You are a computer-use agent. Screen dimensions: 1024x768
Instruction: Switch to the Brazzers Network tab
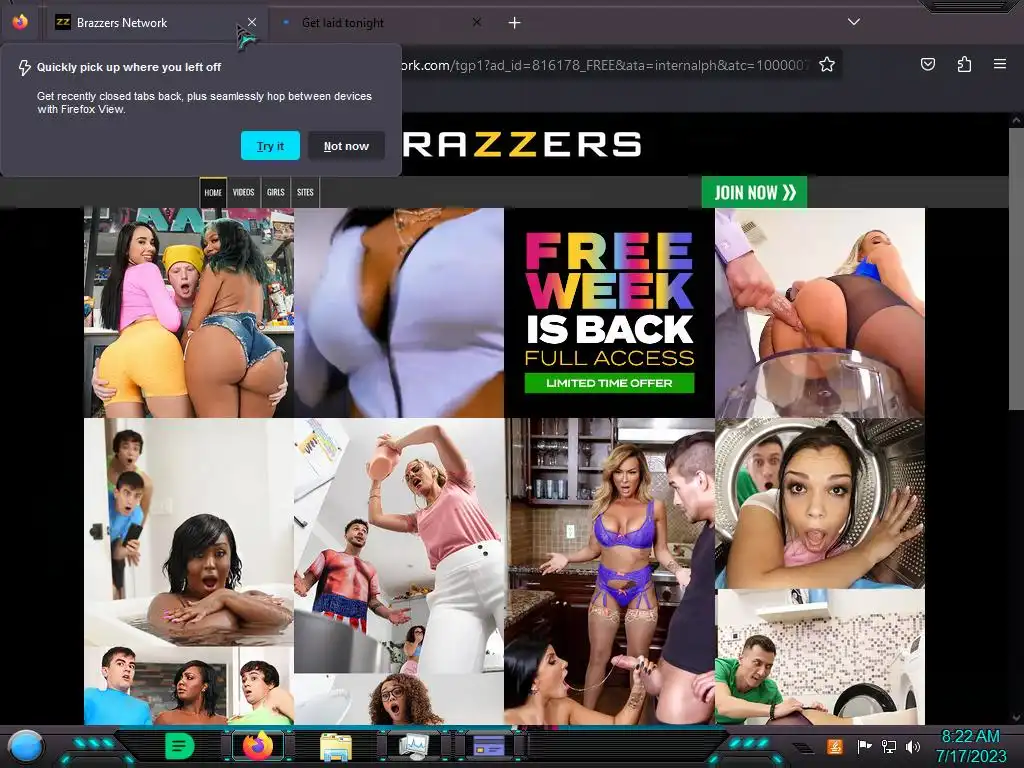155,23
